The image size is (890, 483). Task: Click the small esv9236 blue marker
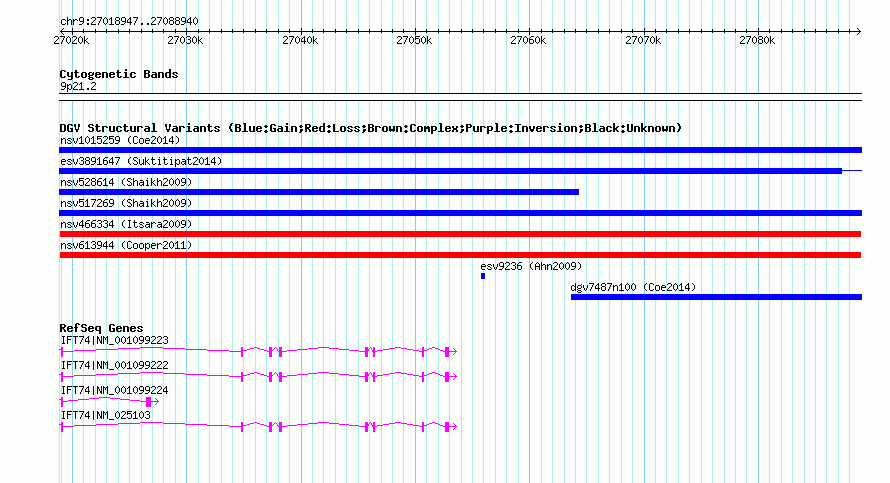coord(483,276)
